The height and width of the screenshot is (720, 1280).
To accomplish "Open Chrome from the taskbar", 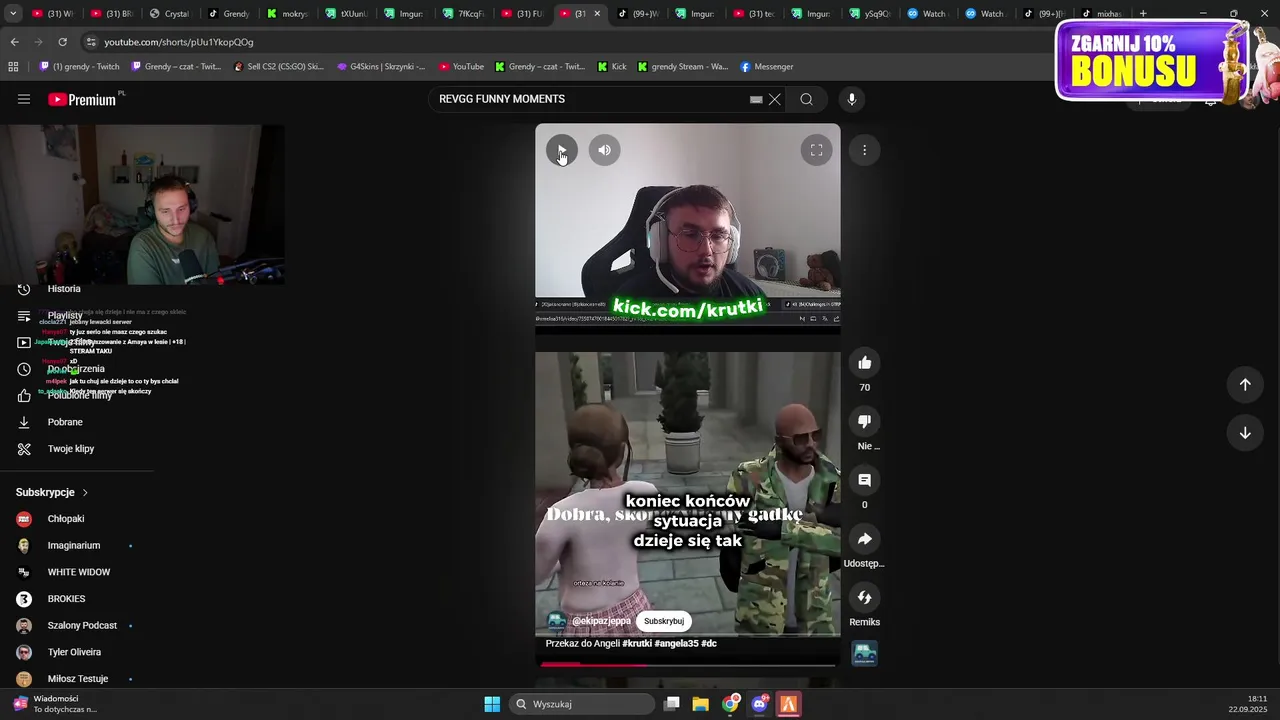I will click(730, 704).
